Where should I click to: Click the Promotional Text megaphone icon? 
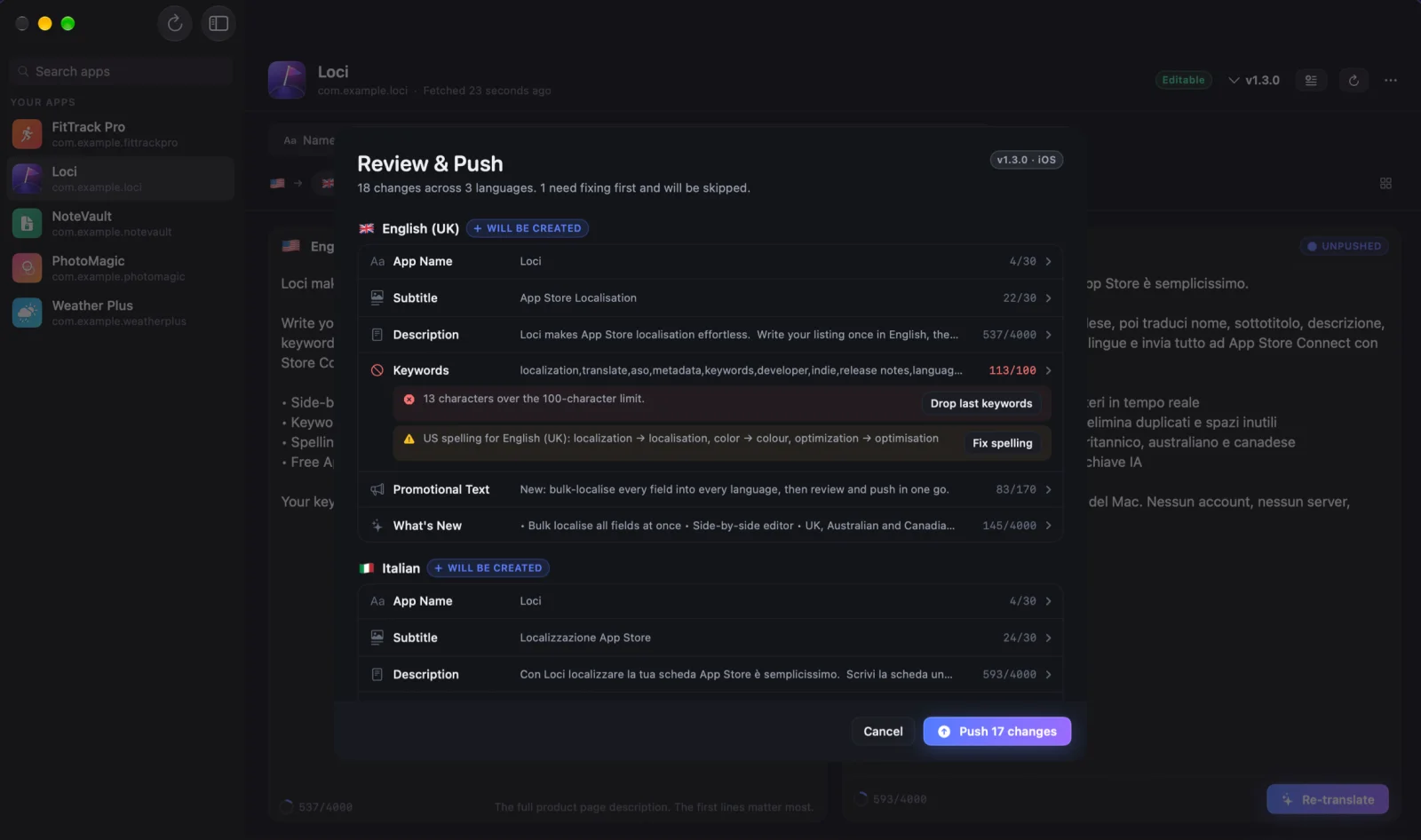pos(377,489)
